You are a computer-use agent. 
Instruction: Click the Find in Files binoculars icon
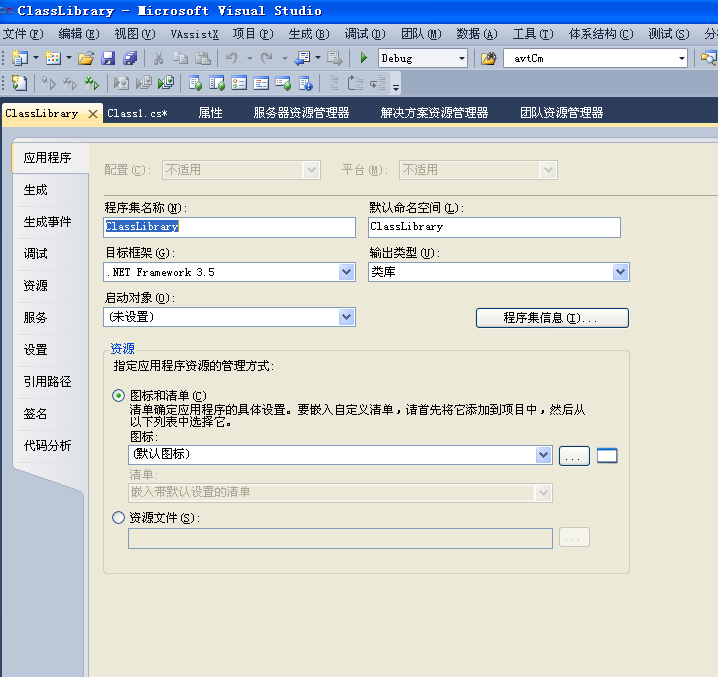click(489, 58)
